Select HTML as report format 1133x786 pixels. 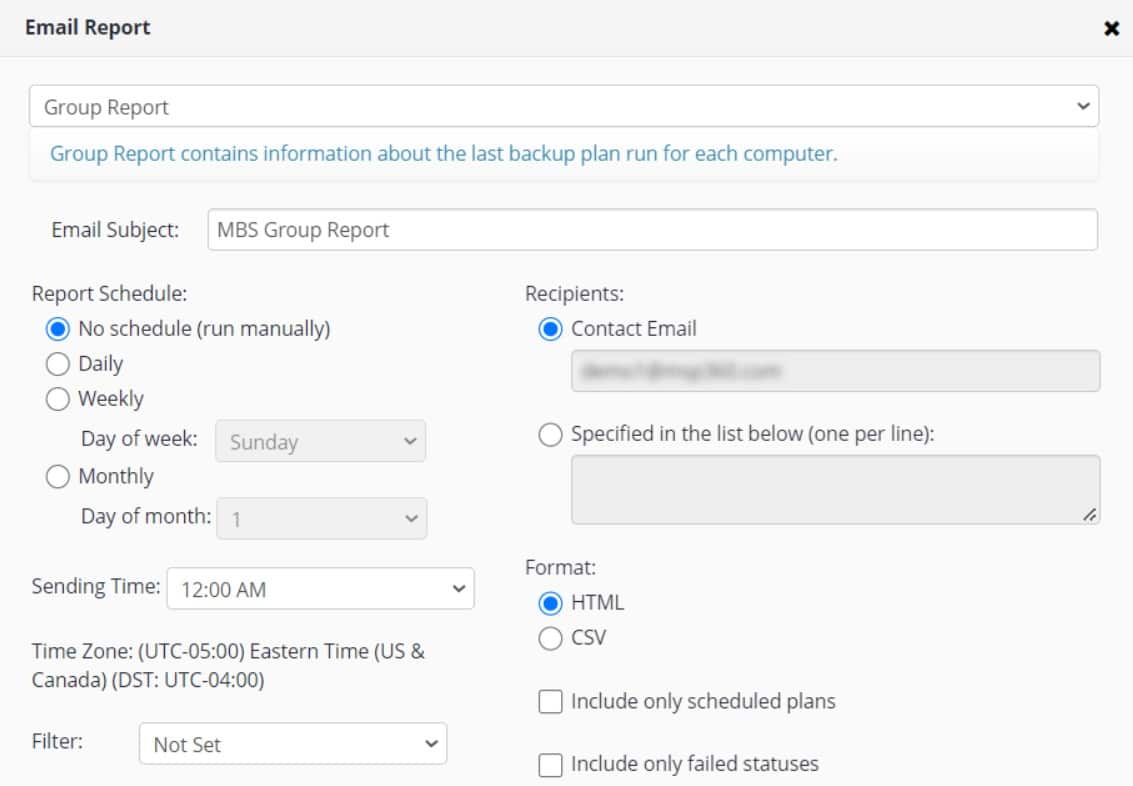[548, 602]
